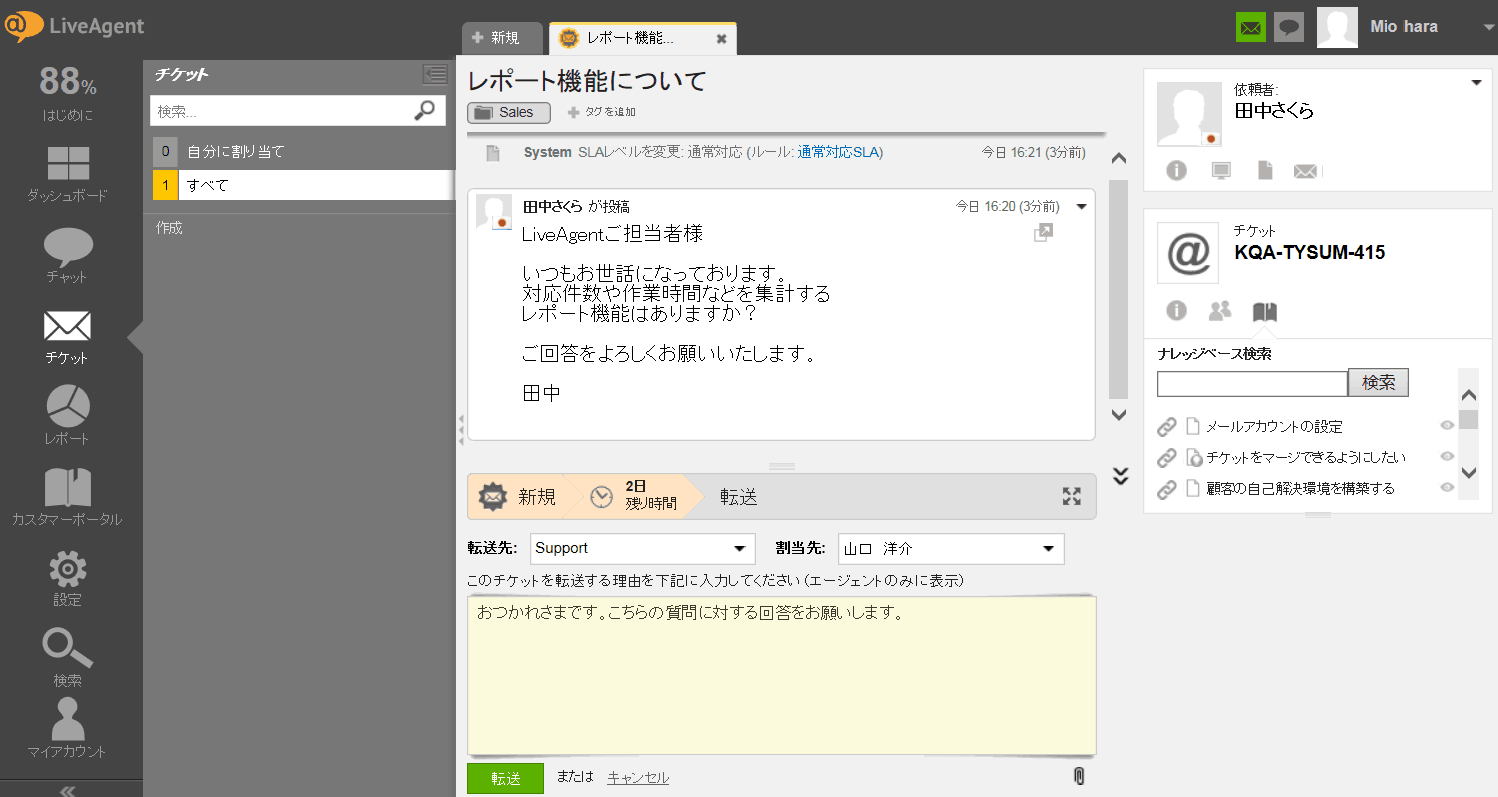Click the LiveAgent logo
This screenshot has height=797, width=1498.
pos(74,26)
